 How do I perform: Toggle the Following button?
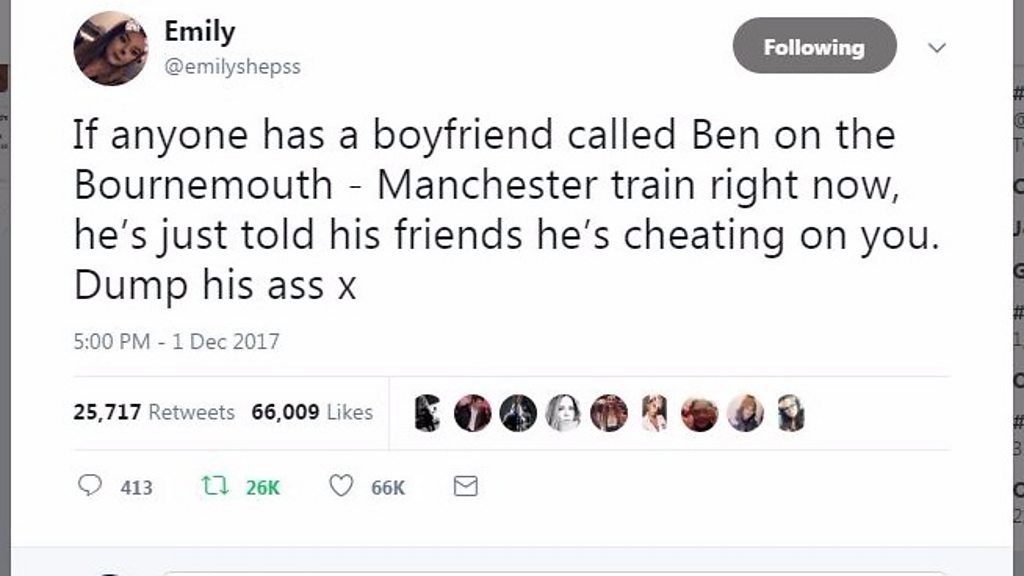coord(814,46)
